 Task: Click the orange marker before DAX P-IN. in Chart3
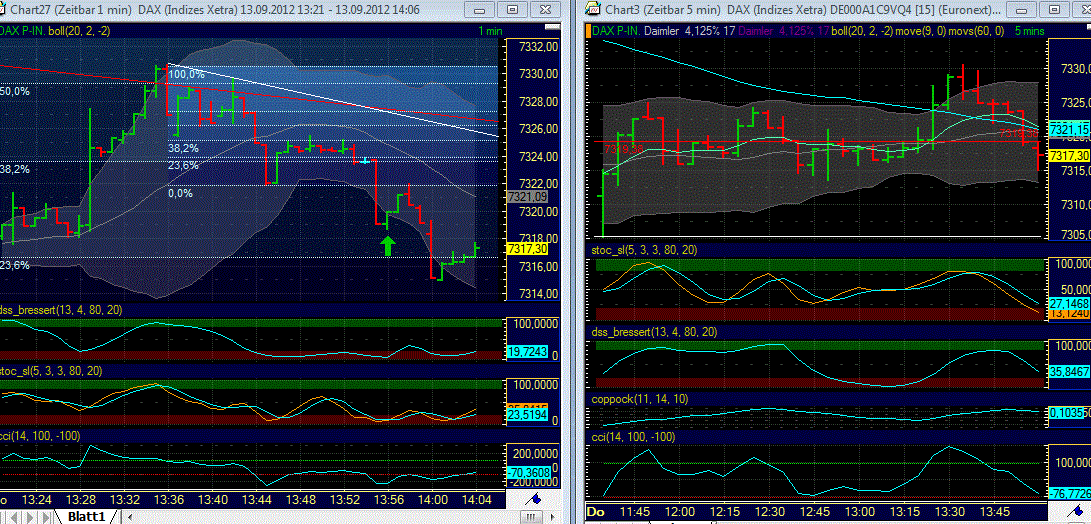(x=589, y=31)
